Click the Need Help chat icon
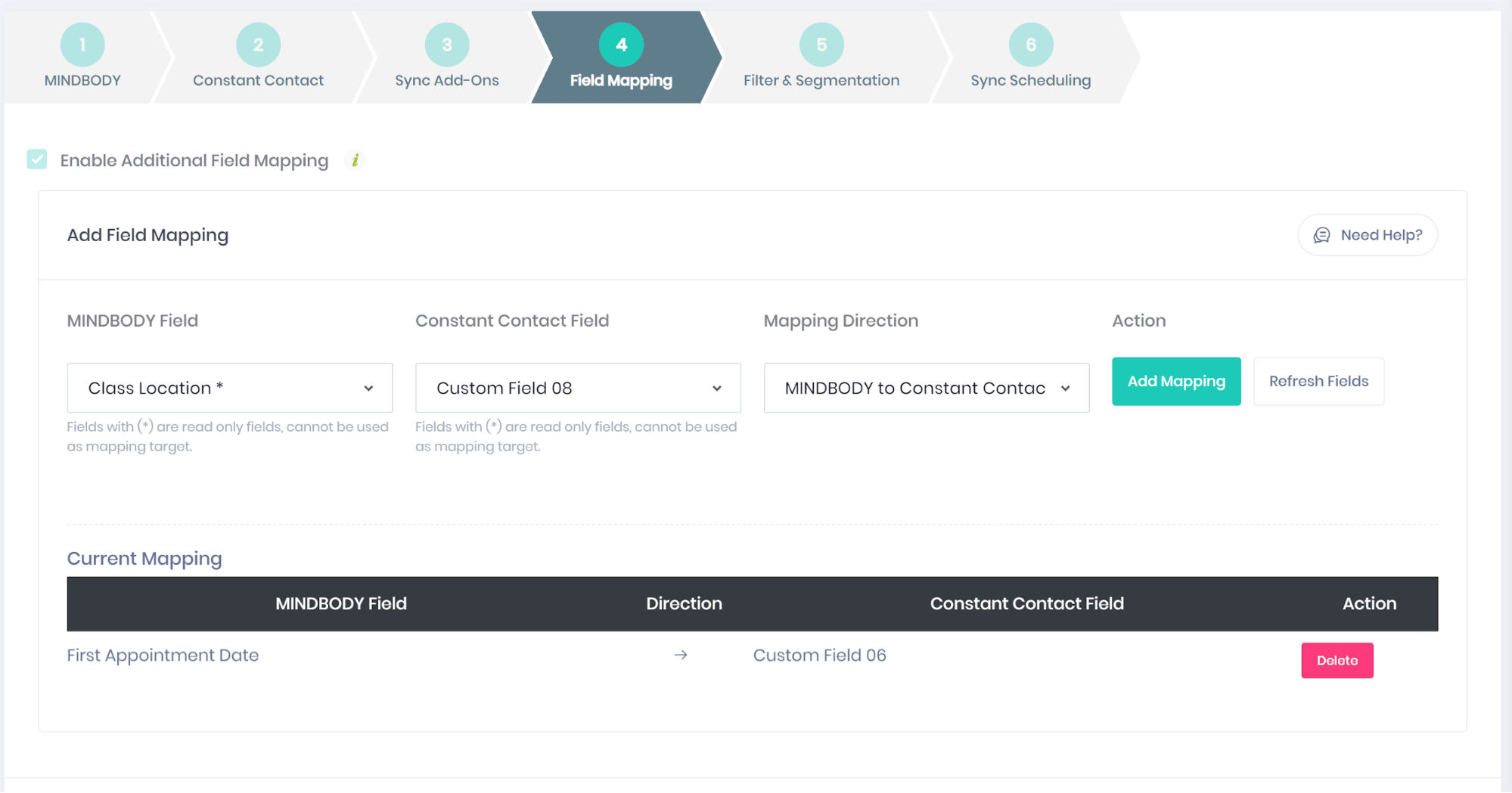The height and width of the screenshot is (793, 1512). [1321, 235]
